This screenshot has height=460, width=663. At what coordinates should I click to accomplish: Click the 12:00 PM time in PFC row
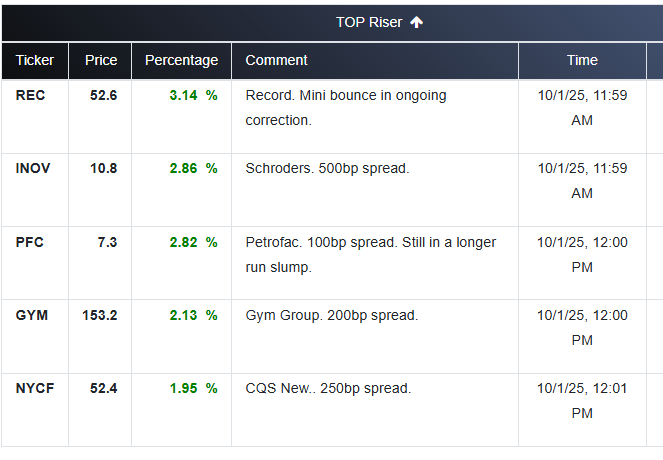582,255
